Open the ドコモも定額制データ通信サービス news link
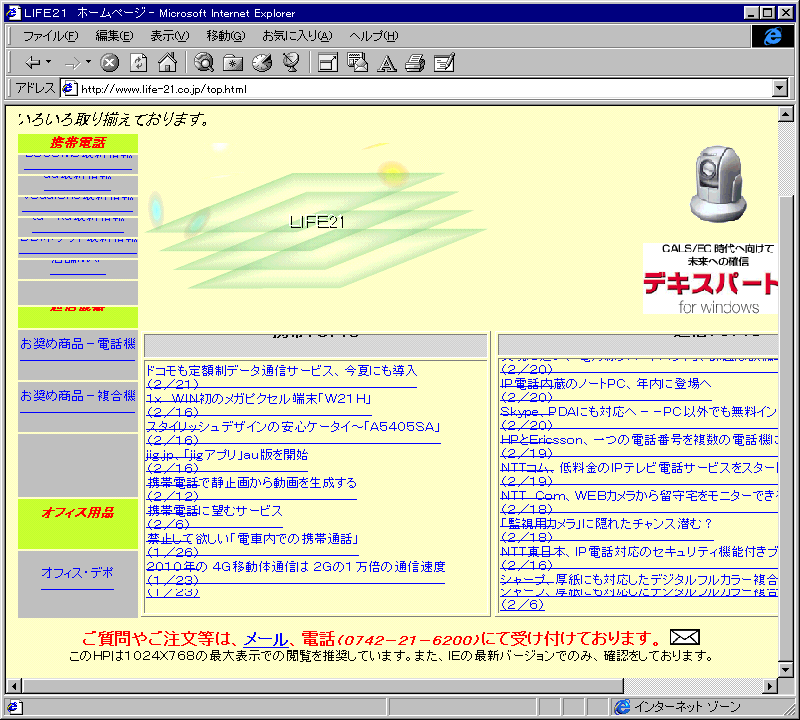Screen dimensions: 800x720 282,371
